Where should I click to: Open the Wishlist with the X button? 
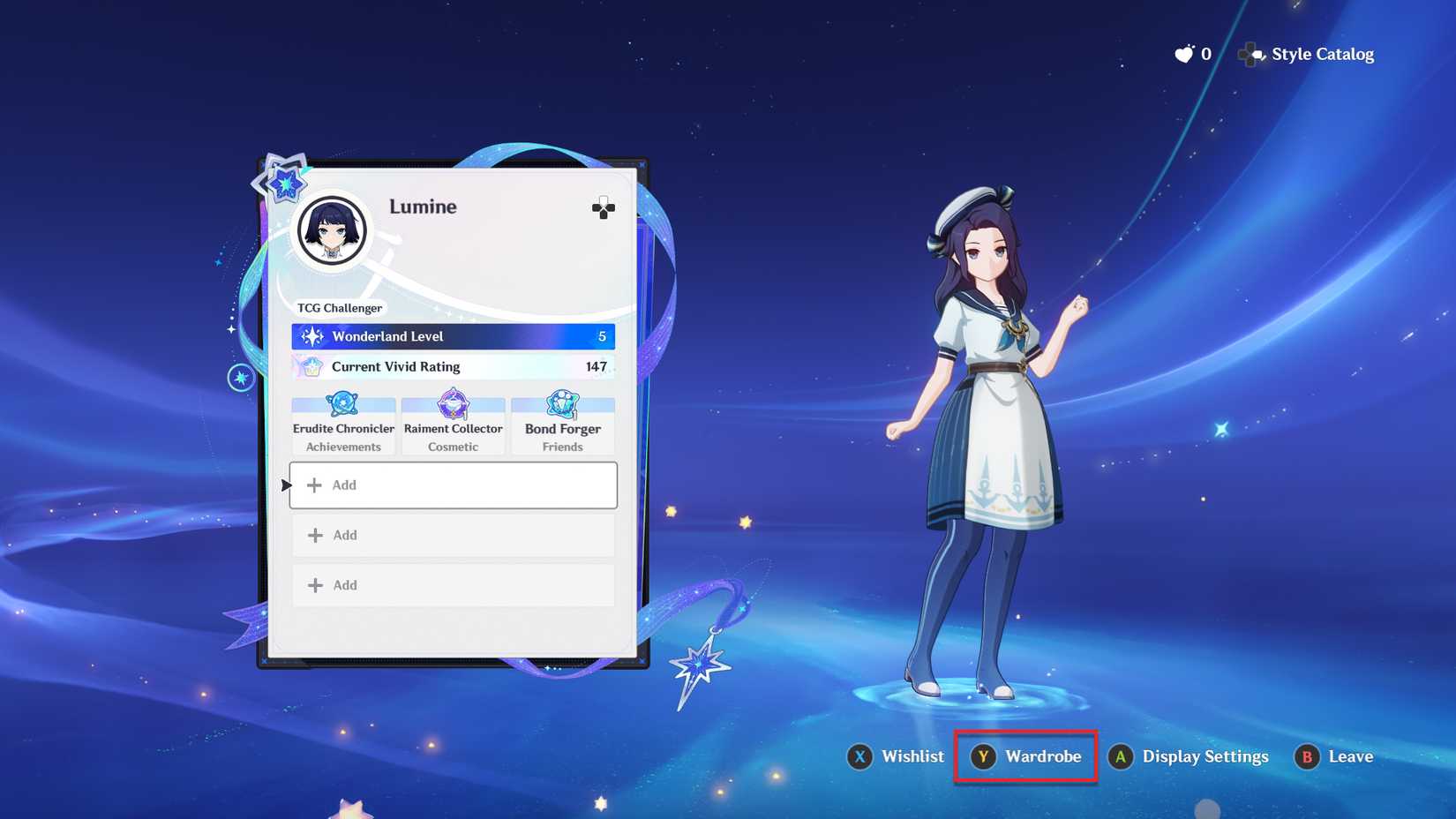click(x=895, y=756)
